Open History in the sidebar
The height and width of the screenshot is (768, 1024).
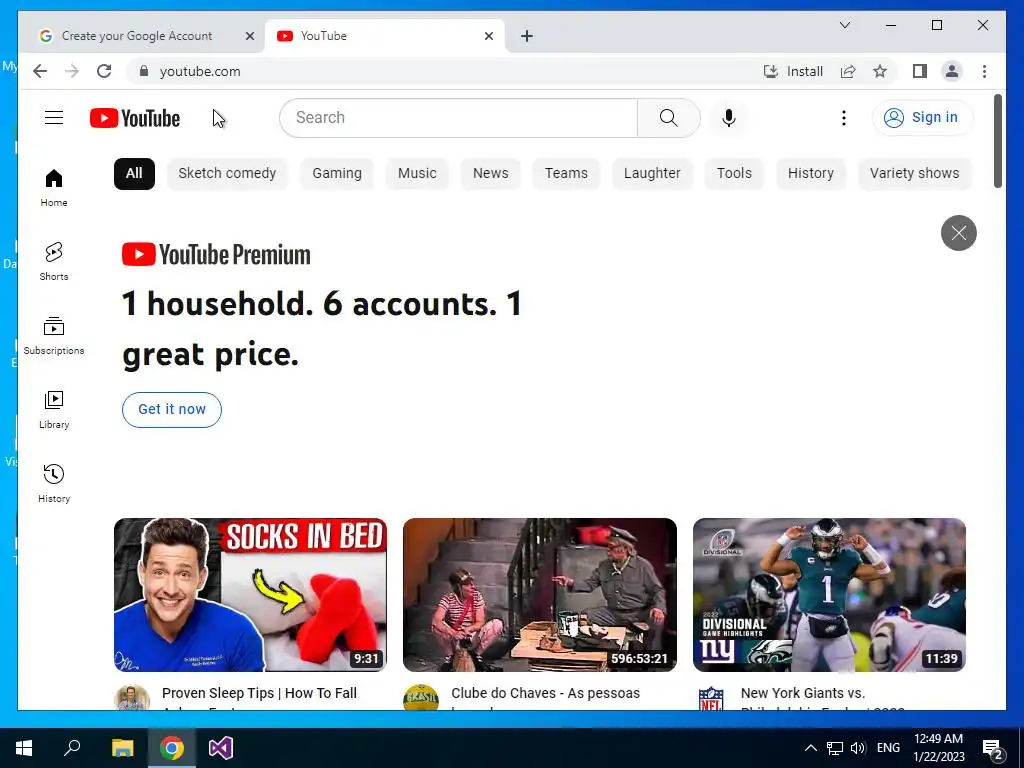(x=54, y=483)
